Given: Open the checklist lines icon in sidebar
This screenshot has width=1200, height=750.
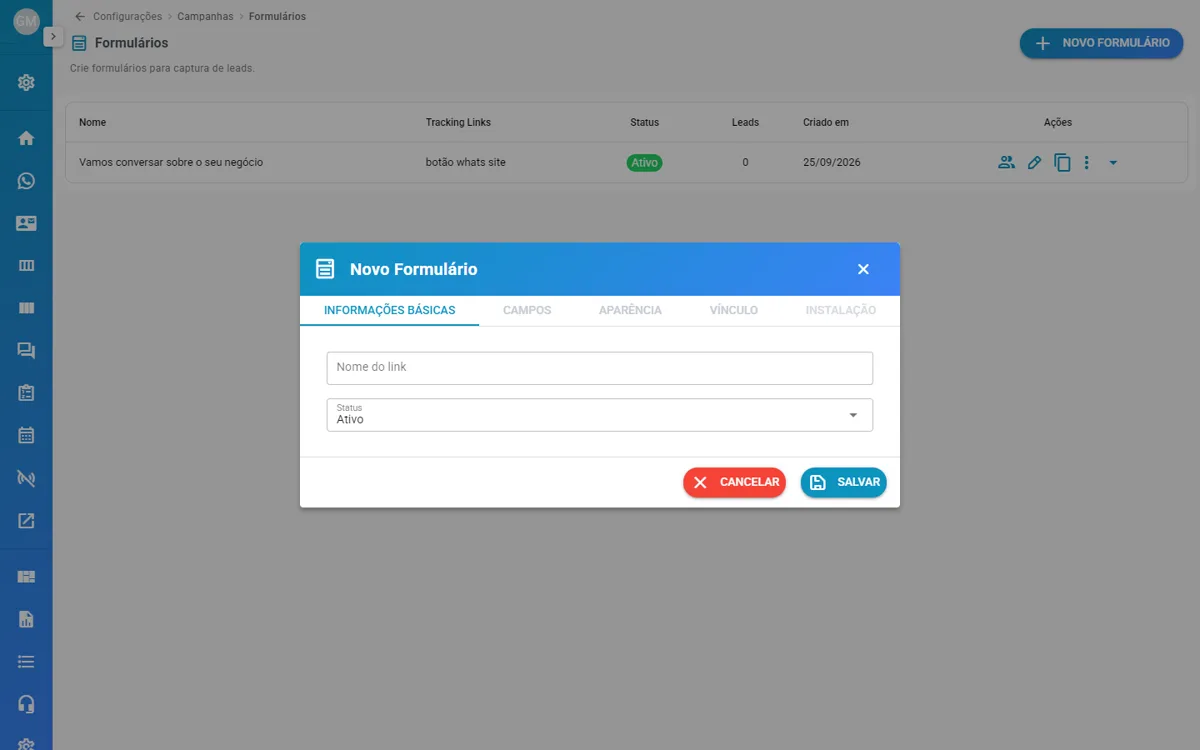Looking at the screenshot, I should pyautogui.click(x=26, y=661).
